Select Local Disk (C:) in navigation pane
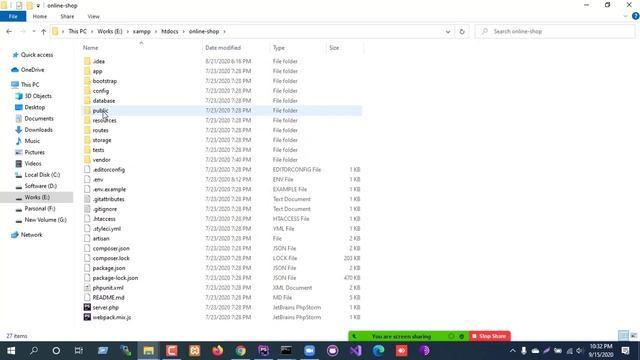 42,175
